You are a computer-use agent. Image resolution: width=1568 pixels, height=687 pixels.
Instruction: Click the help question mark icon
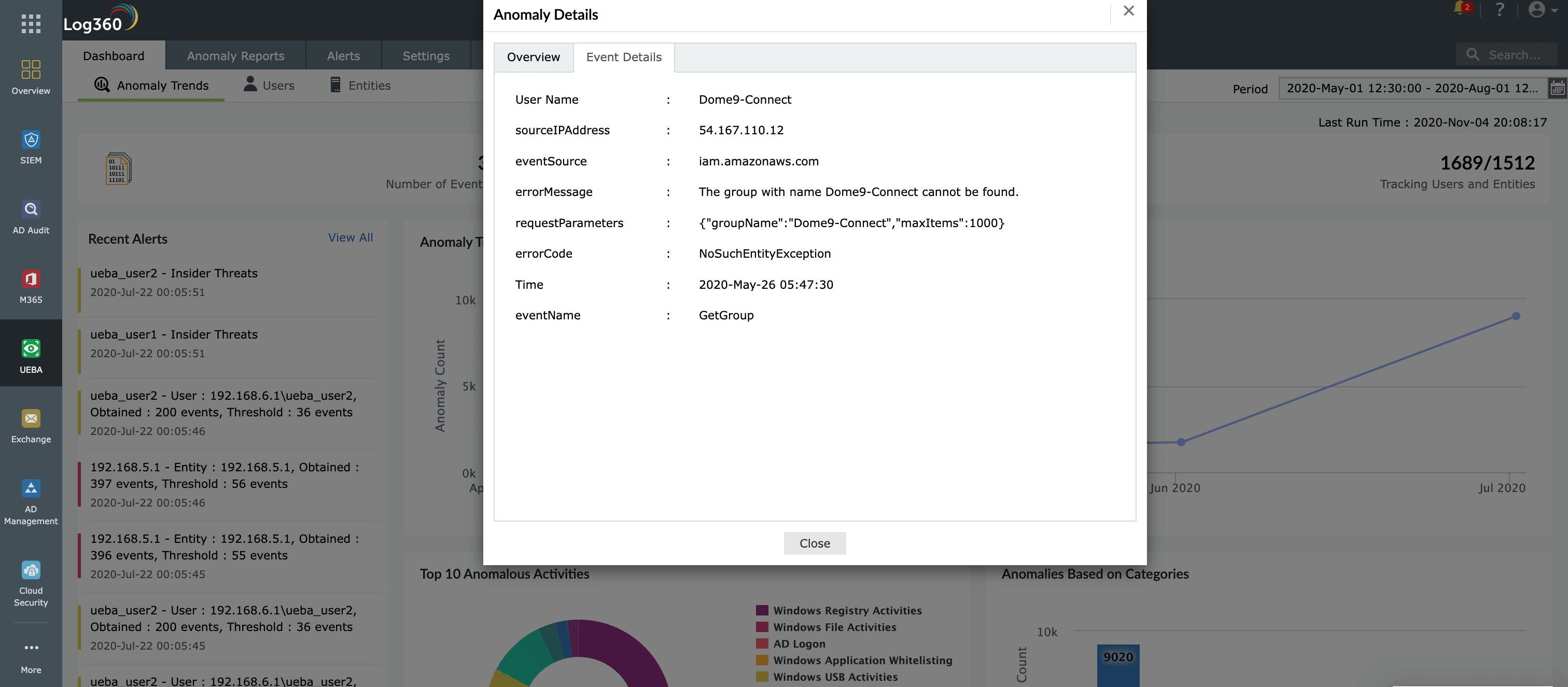pos(1500,10)
